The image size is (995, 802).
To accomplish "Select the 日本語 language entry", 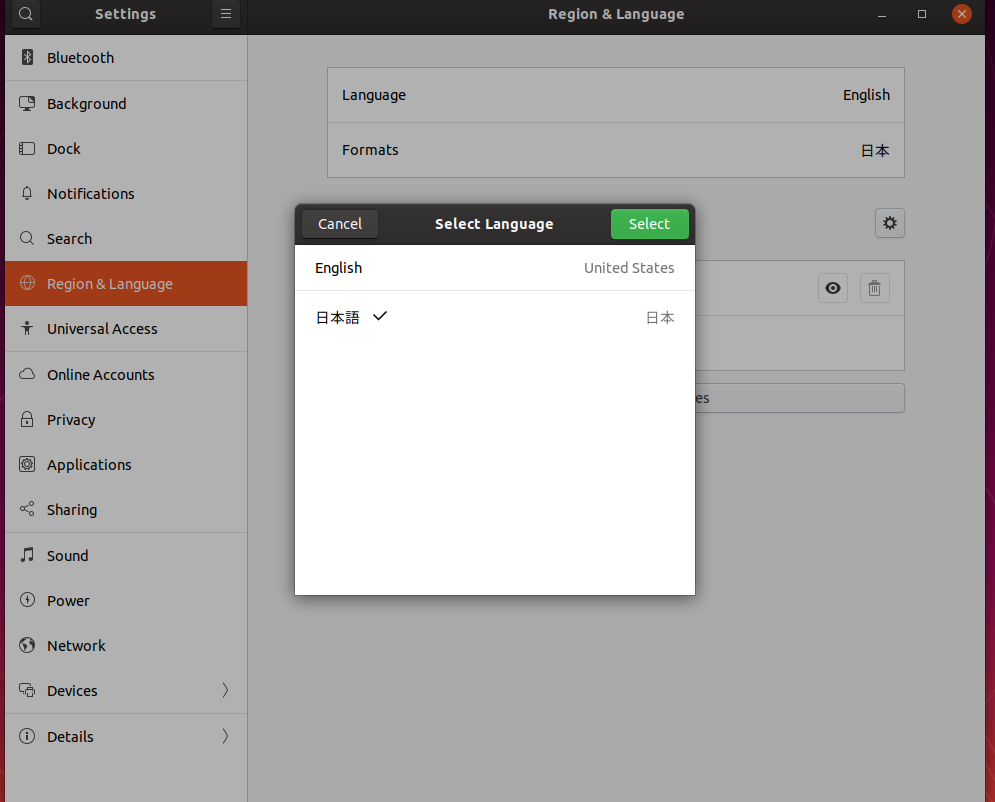I will pos(495,317).
